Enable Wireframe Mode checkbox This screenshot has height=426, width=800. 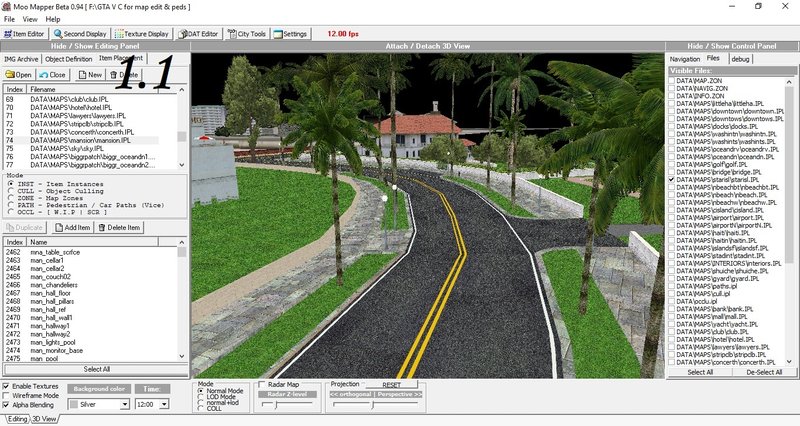click(6, 395)
